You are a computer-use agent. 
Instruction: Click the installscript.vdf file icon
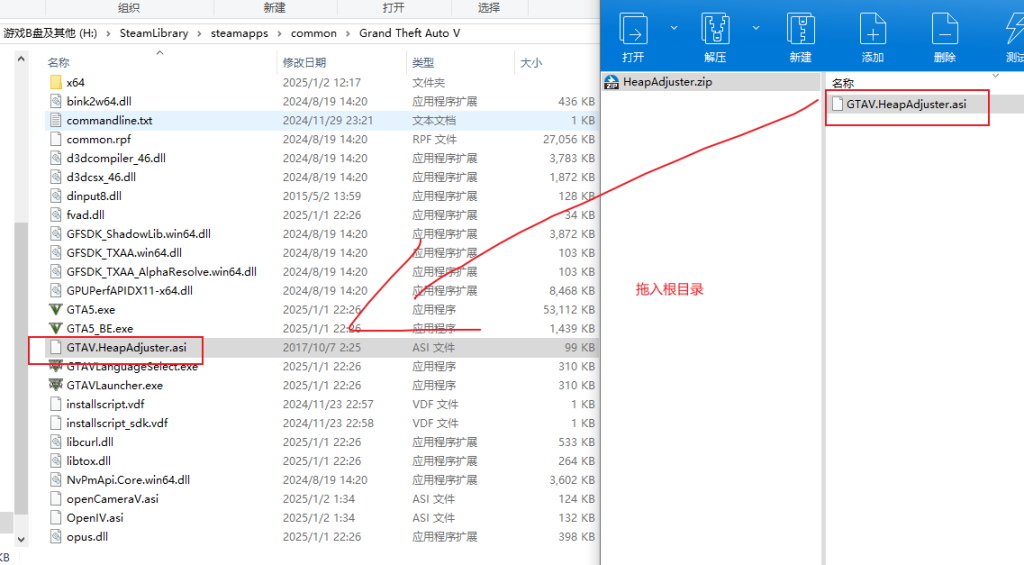[x=56, y=404]
